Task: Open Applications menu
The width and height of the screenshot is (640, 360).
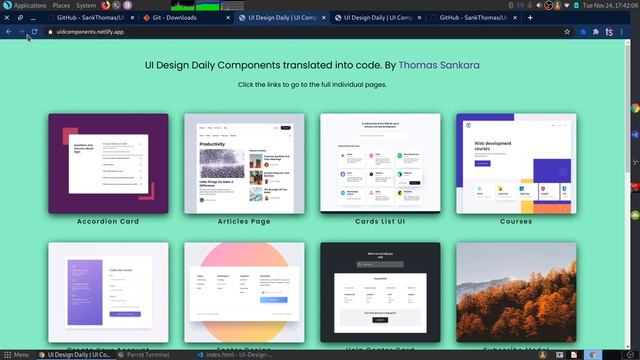Action: coord(30,5)
